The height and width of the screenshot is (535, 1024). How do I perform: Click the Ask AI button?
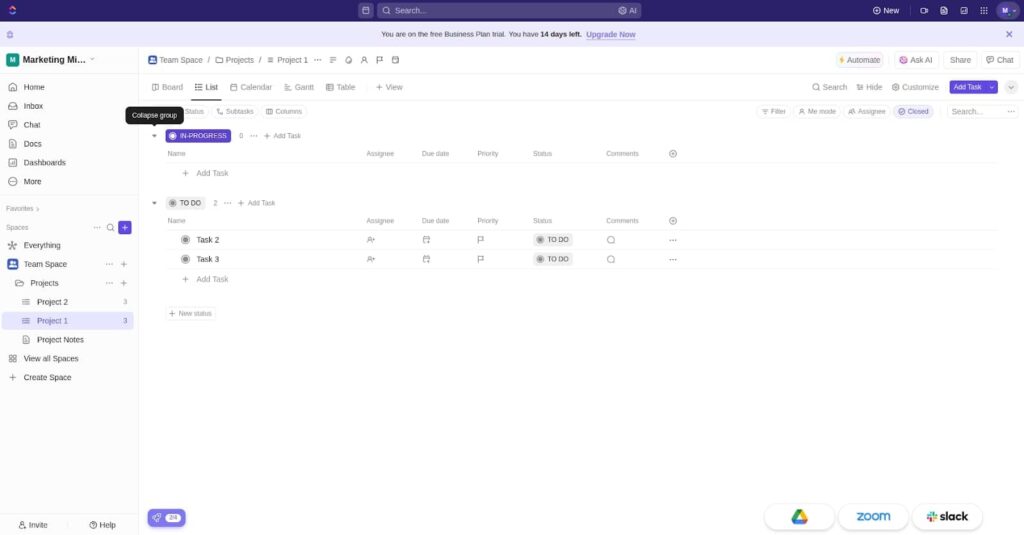915,60
